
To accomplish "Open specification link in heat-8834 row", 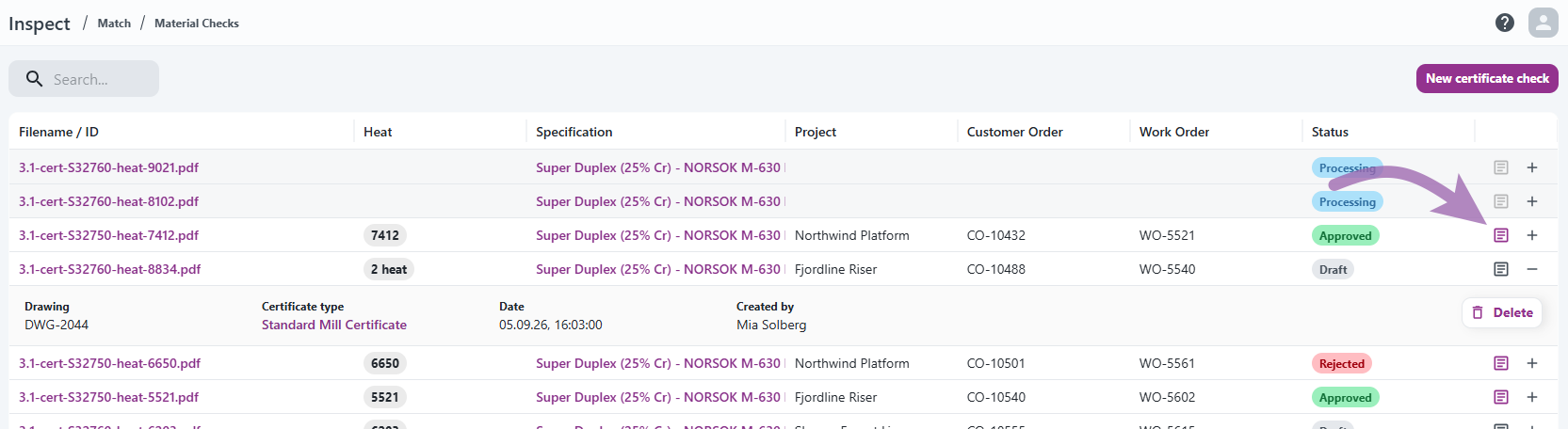I will coord(658,269).
